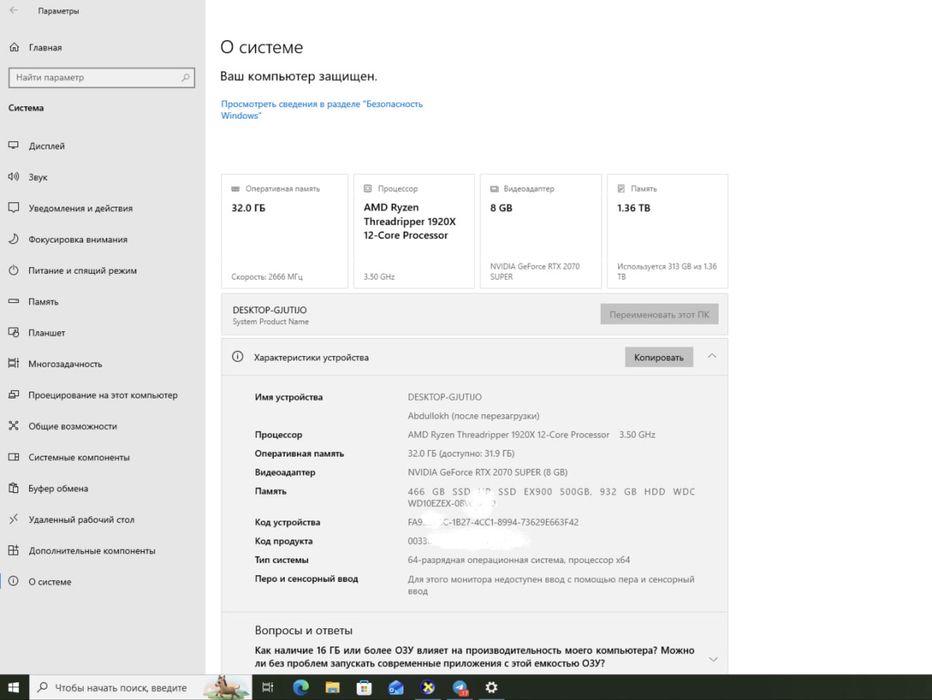This screenshot has height=700, width=932.
Task: Open File Explorer from the taskbar
Action: point(332,688)
